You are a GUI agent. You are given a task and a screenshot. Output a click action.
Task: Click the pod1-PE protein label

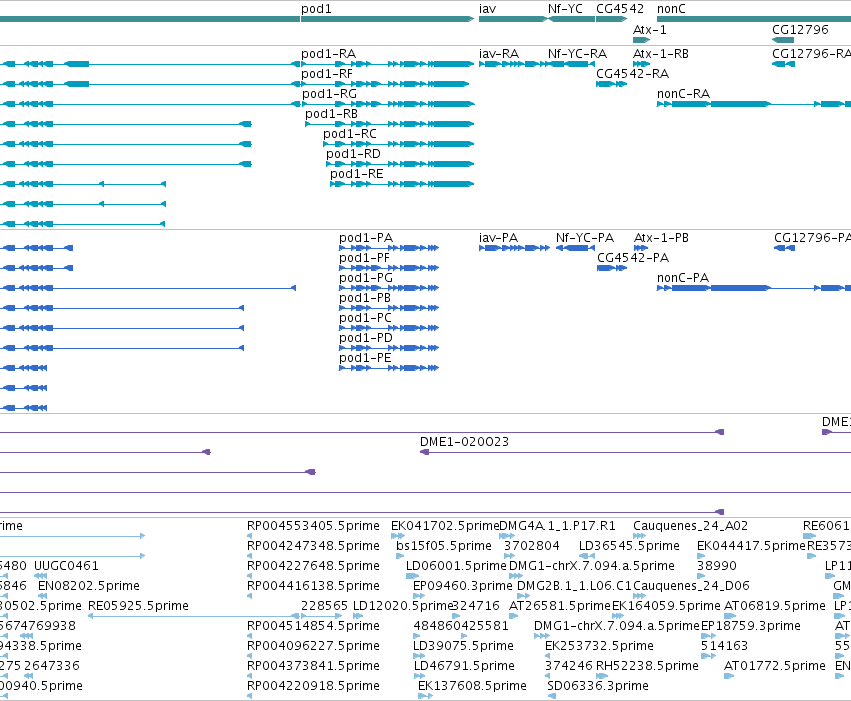pos(365,358)
